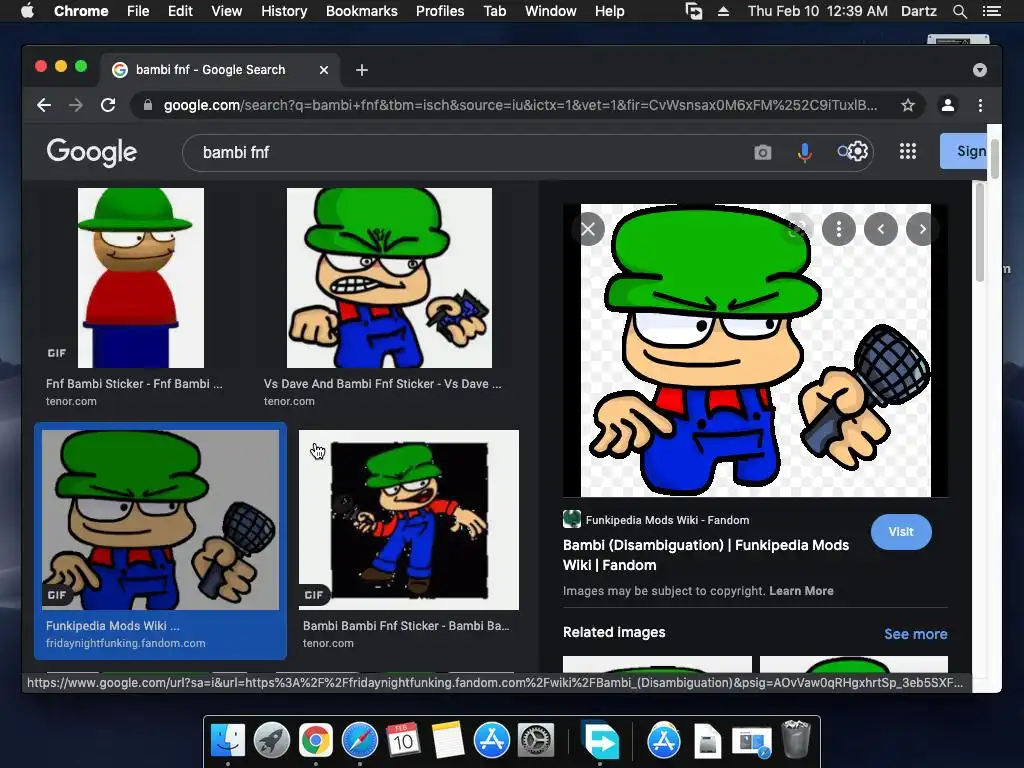Open the Window menu
The width and height of the screenshot is (1024, 768).
click(551, 11)
